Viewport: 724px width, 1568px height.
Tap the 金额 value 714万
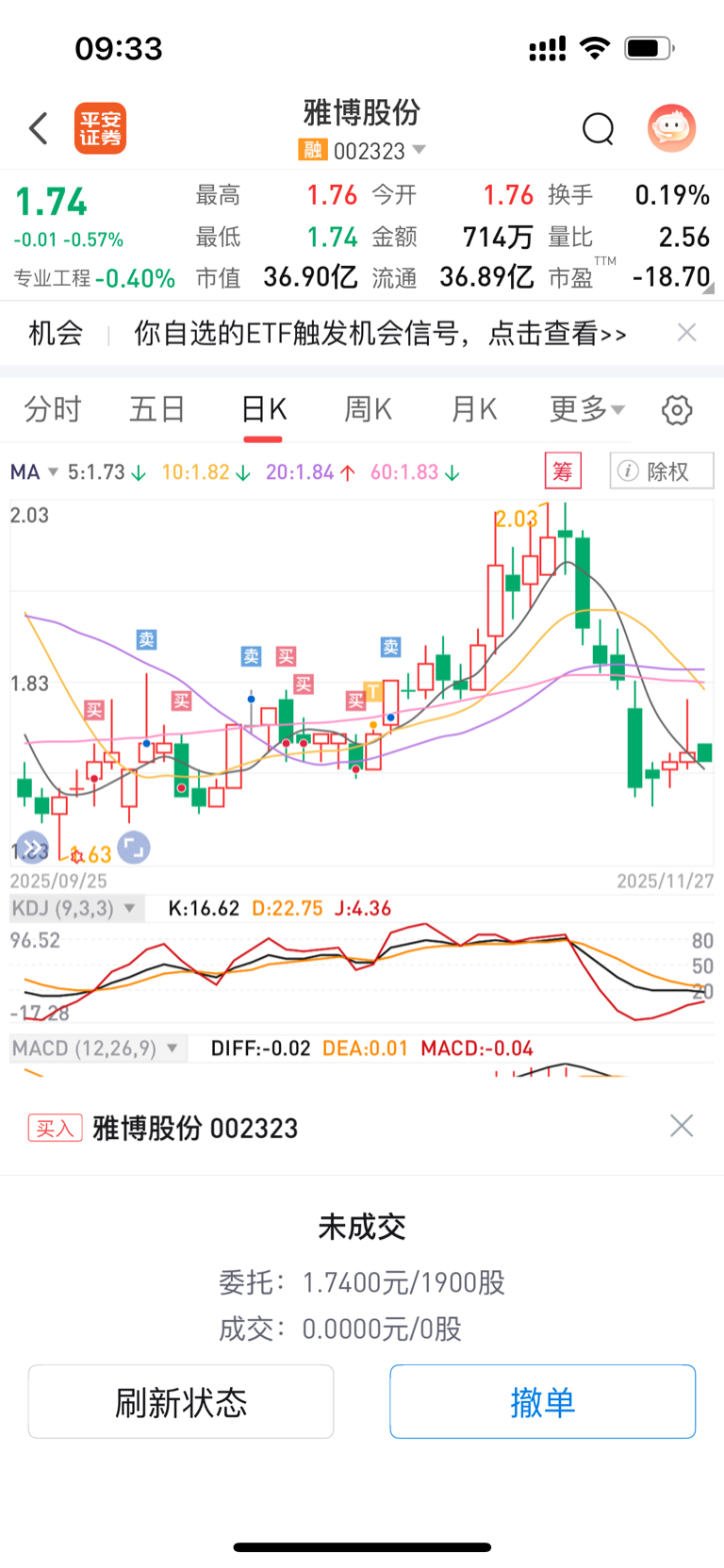(499, 237)
